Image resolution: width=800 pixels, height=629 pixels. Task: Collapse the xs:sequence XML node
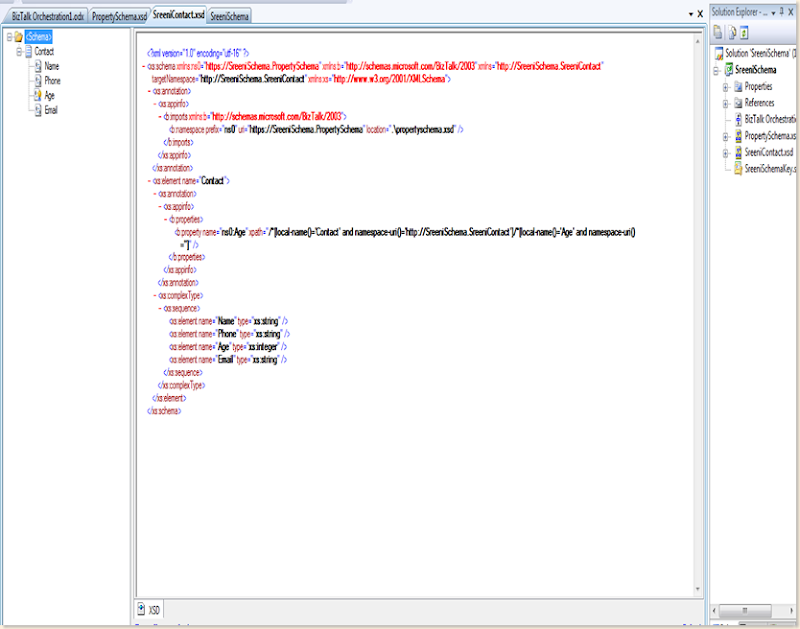160,309
